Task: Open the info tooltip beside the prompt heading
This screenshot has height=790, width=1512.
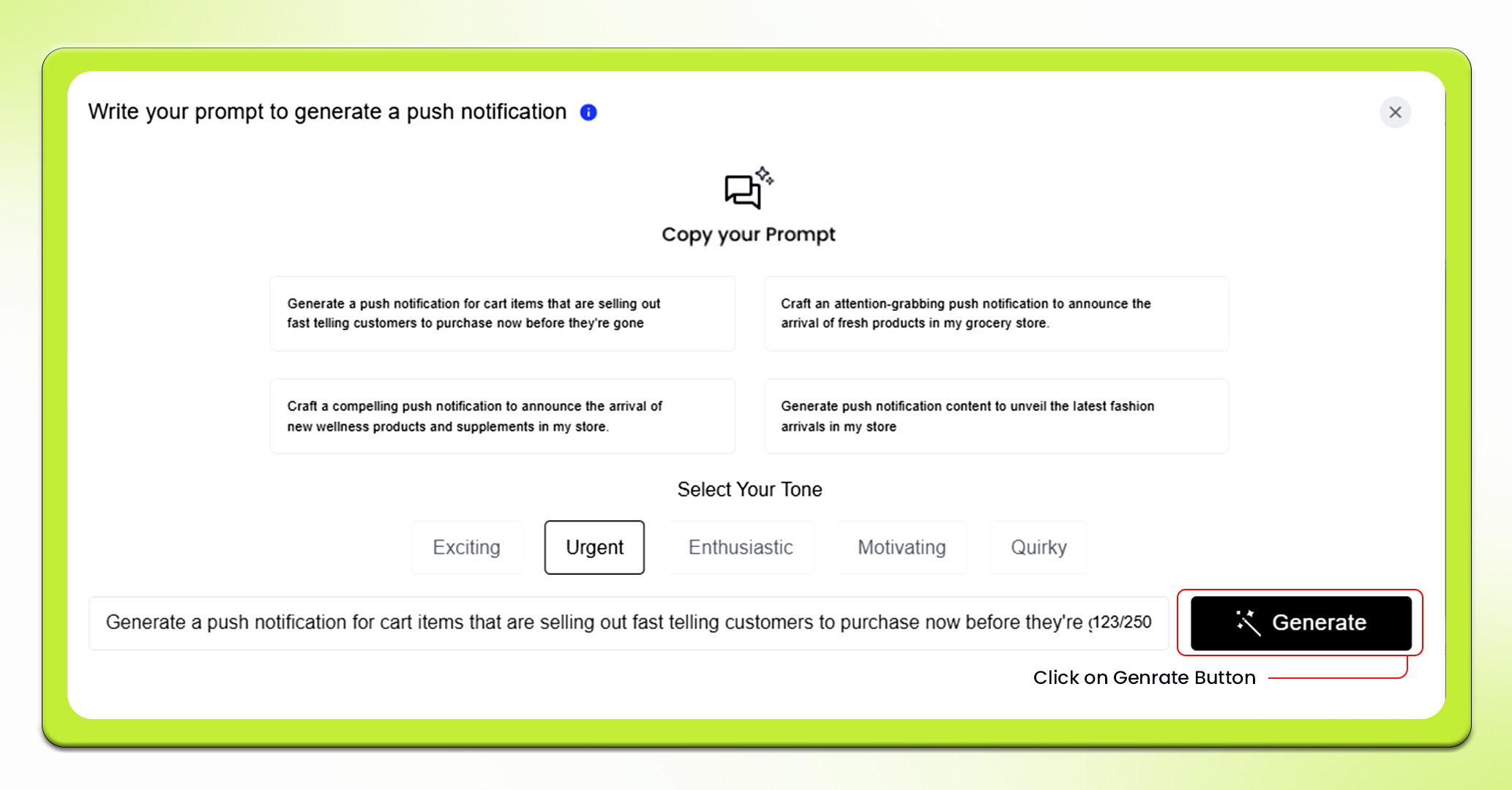Action: click(x=587, y=112)
